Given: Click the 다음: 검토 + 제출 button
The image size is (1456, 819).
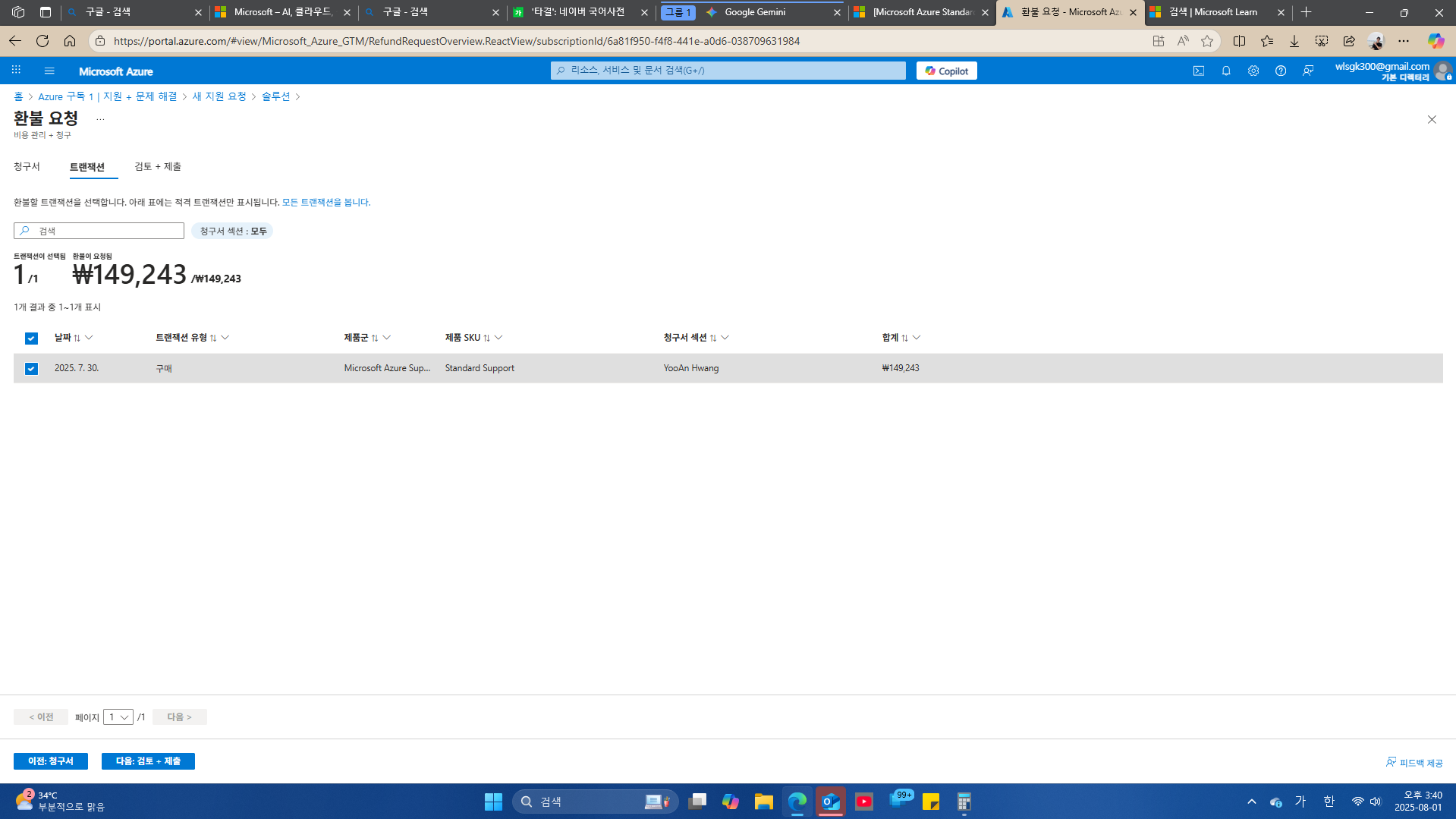Looking at the screenshot, I should [148, 761].
